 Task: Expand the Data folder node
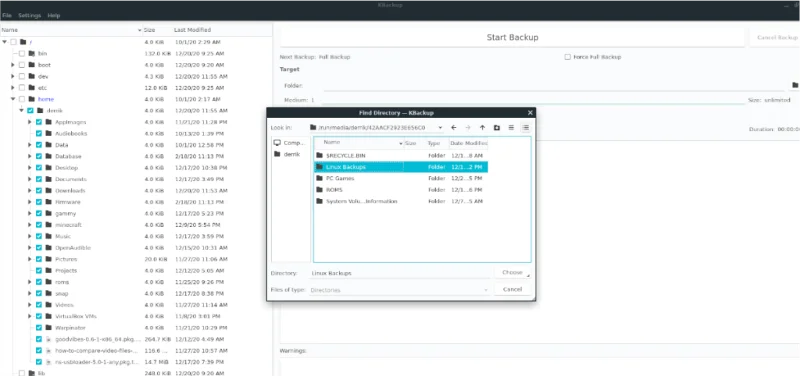pos(30,145)
